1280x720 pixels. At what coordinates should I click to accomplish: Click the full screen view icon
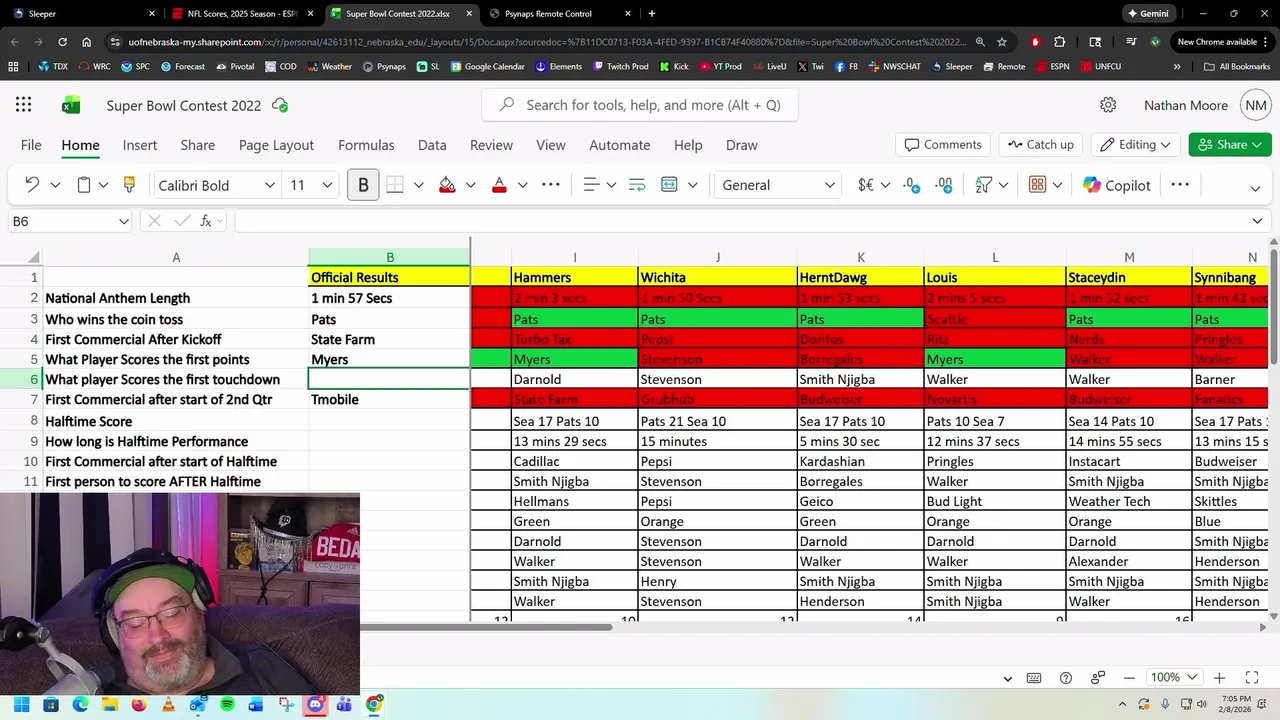pyautogui.click(x=1251, y=677)
